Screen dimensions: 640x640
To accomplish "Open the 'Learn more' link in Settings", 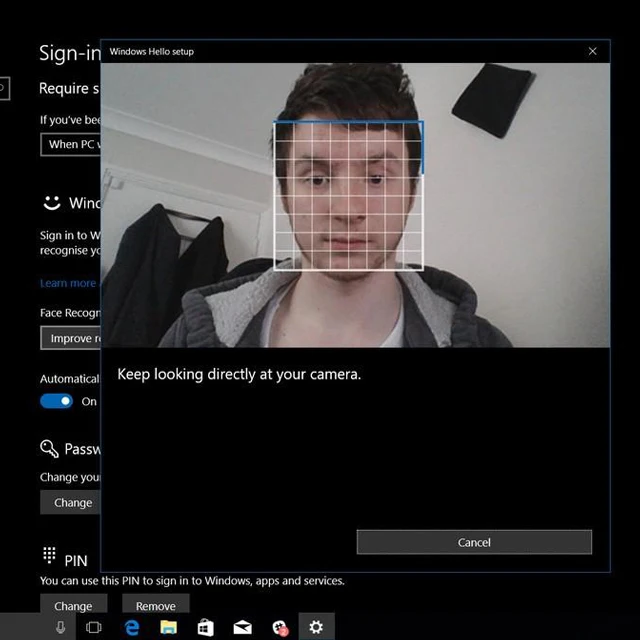I will click(x=70, y=283).
